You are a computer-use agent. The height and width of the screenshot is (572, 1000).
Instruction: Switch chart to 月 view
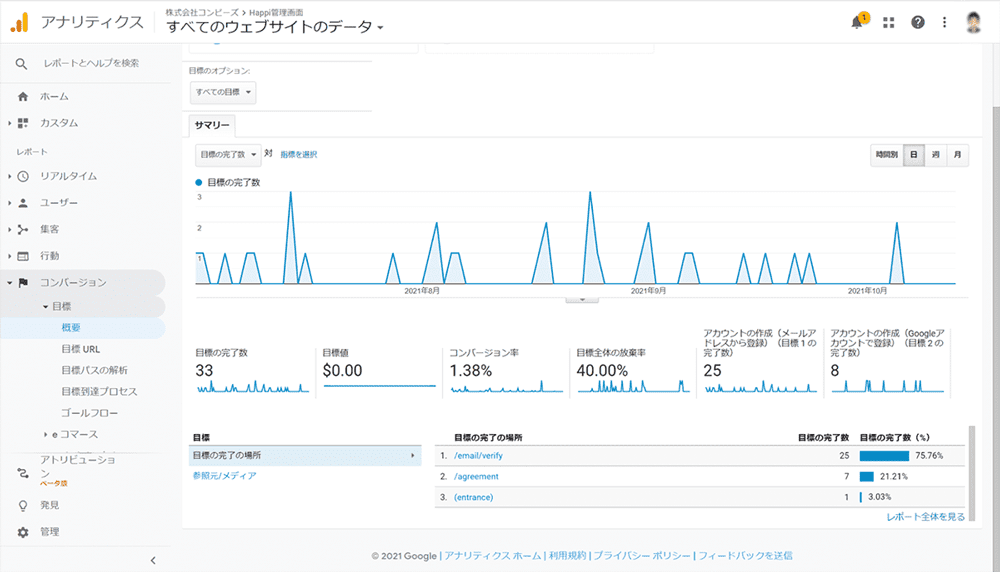click(957, 155)
